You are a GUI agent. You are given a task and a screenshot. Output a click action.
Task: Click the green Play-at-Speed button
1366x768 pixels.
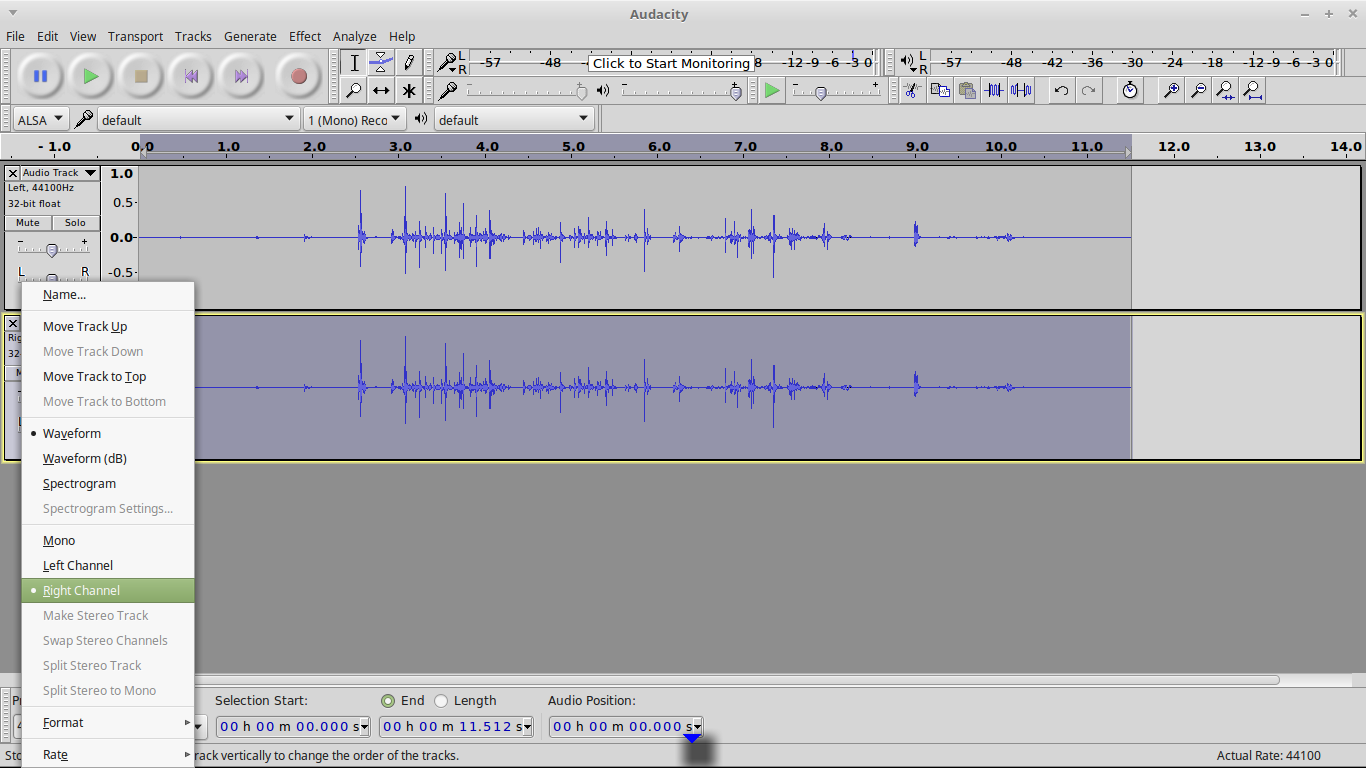pyautogui.click(x=772, y=91)
